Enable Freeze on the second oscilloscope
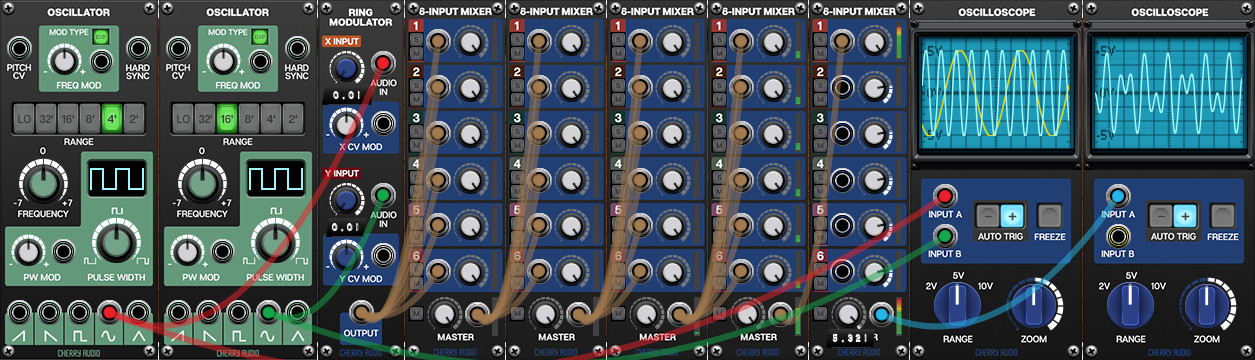The height and width of the screenshot is (360, 1255). (1223, 214)
